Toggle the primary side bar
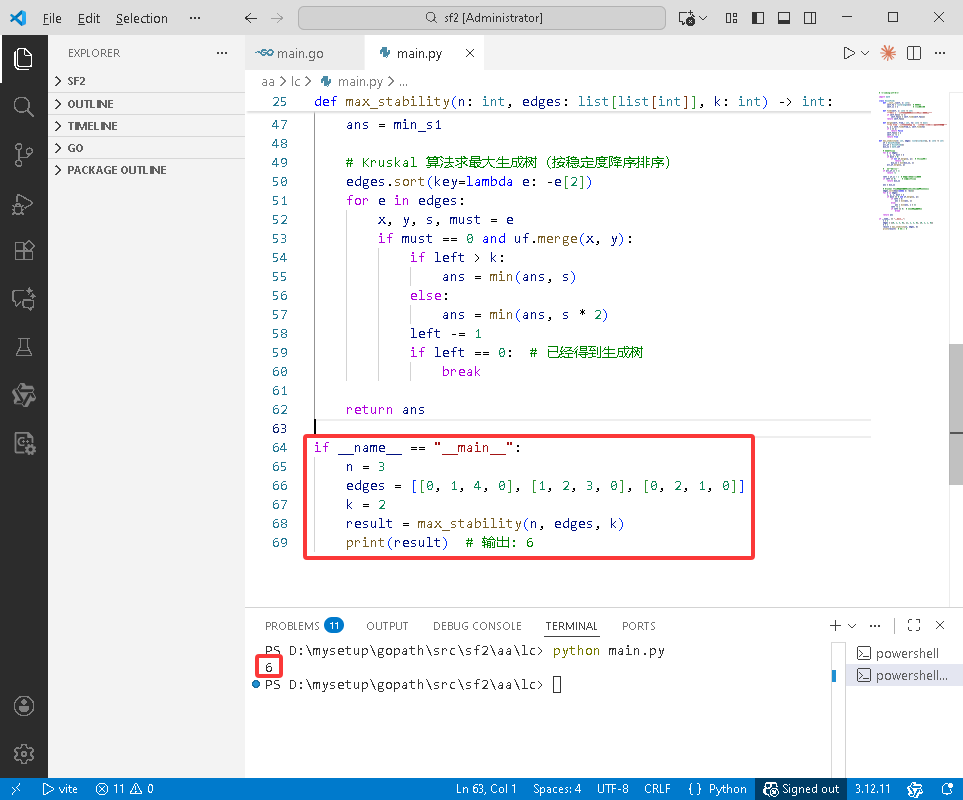The height and width of the screenshot is (800, 963). click(758, 18)
